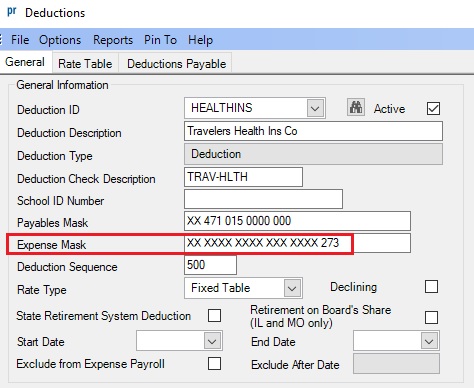The image size is (474, 388).
Task: Enable the Declining checkbox
Action: tap(431, 287)
